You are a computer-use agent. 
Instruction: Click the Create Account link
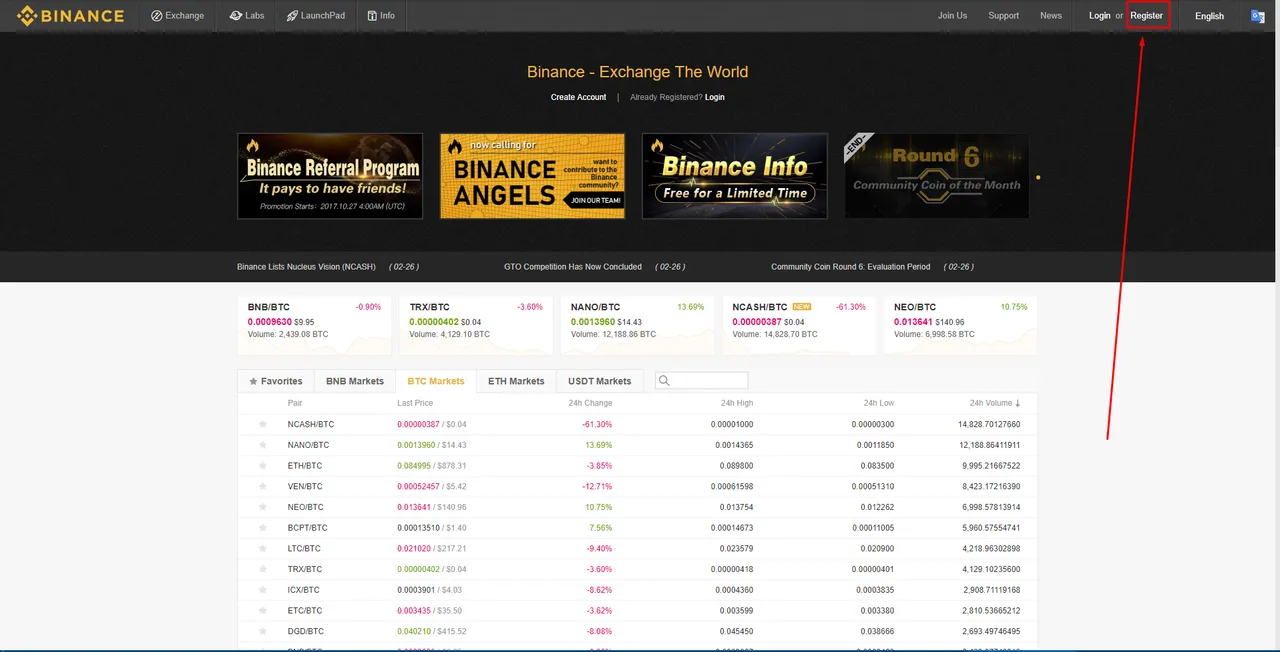click(x=578, y=97)
